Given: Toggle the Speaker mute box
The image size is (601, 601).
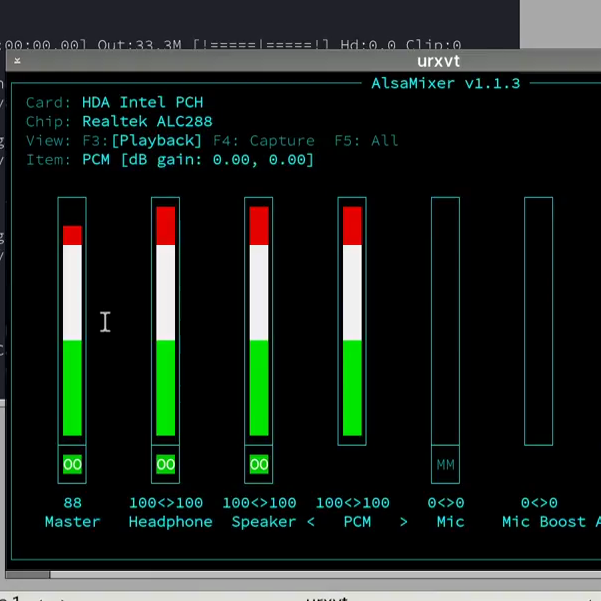Looking at the screenshot, I should point(259,464).
